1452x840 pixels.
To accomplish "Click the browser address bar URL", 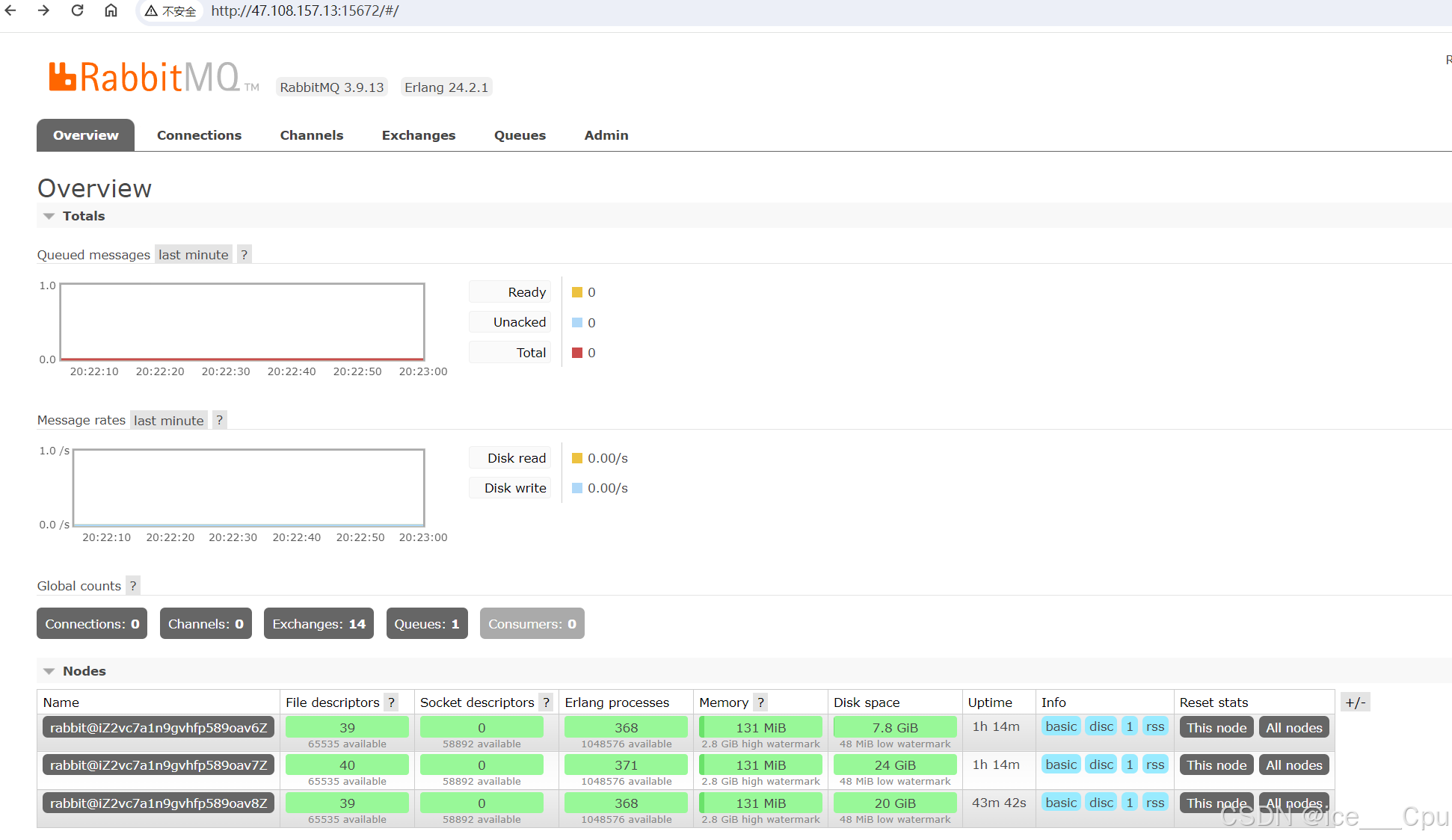I will click(305, 10).
